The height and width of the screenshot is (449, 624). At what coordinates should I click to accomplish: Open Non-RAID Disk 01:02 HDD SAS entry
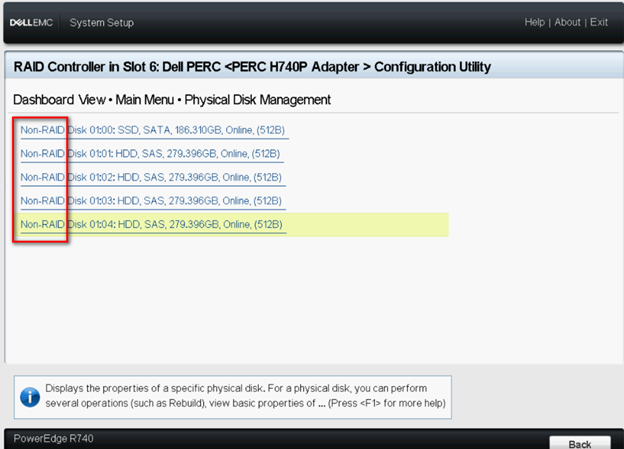(151, 177)
